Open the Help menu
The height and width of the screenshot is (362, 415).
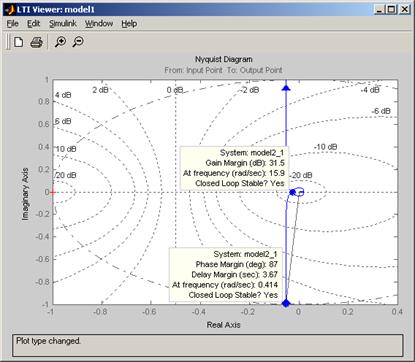[x=129, y=24]
